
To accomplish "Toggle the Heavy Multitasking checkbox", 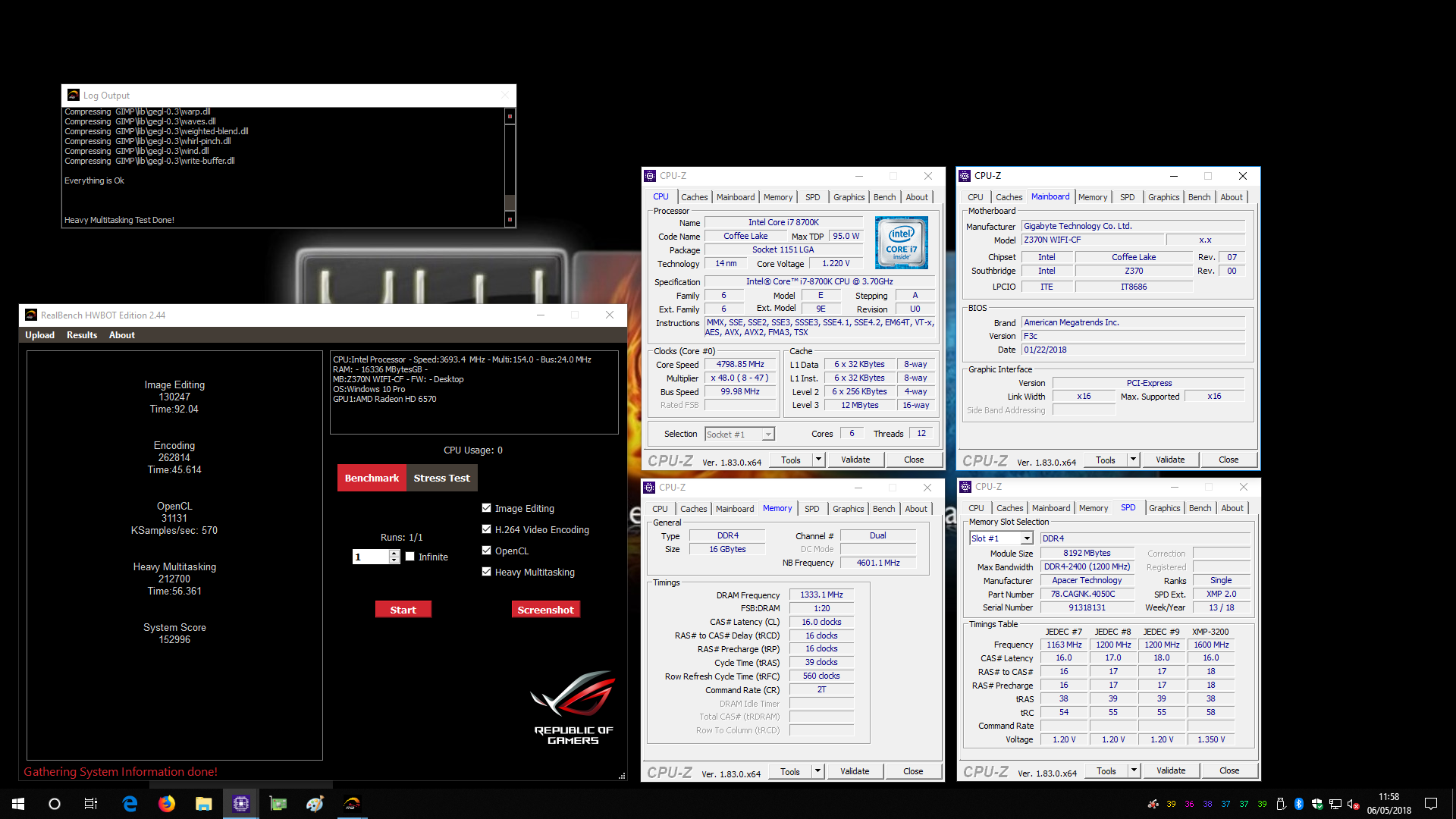I will 487,572.
